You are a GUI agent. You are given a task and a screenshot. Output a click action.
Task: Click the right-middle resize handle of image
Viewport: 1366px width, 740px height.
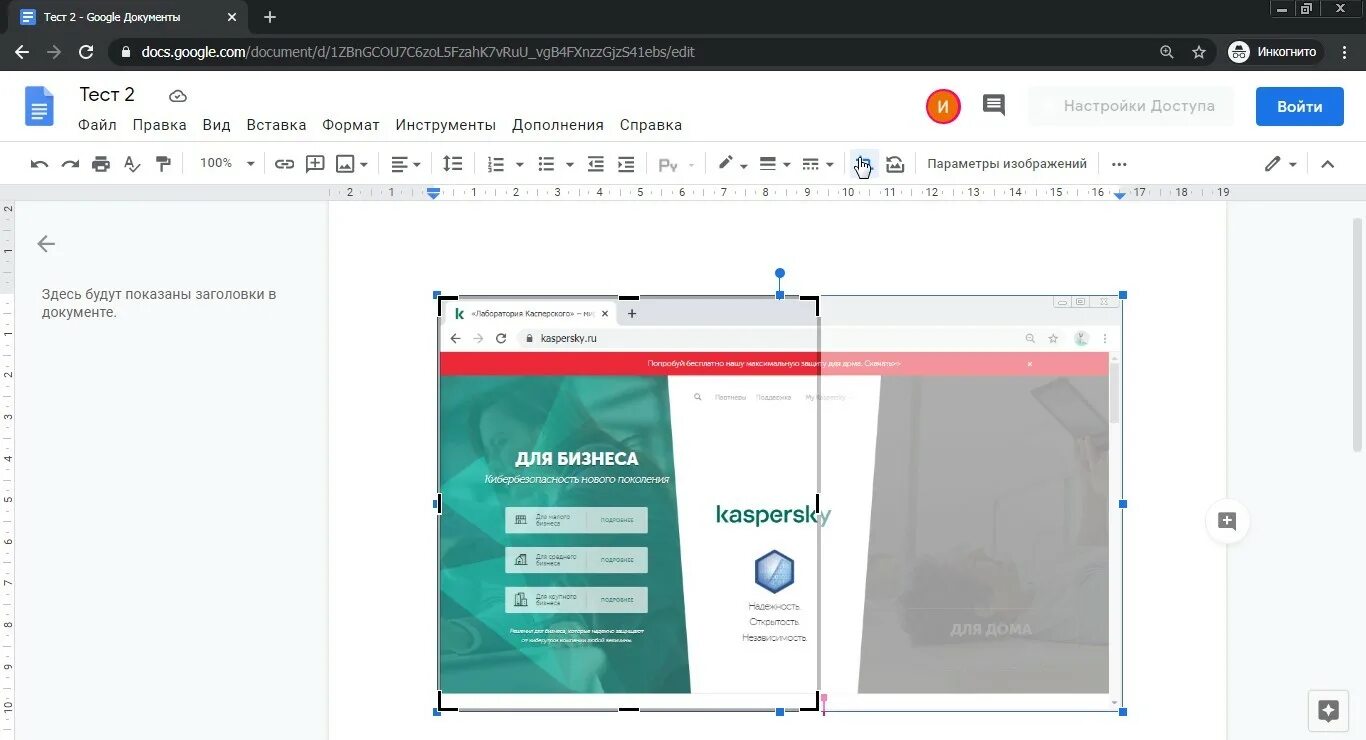(x=1123, y=504)
